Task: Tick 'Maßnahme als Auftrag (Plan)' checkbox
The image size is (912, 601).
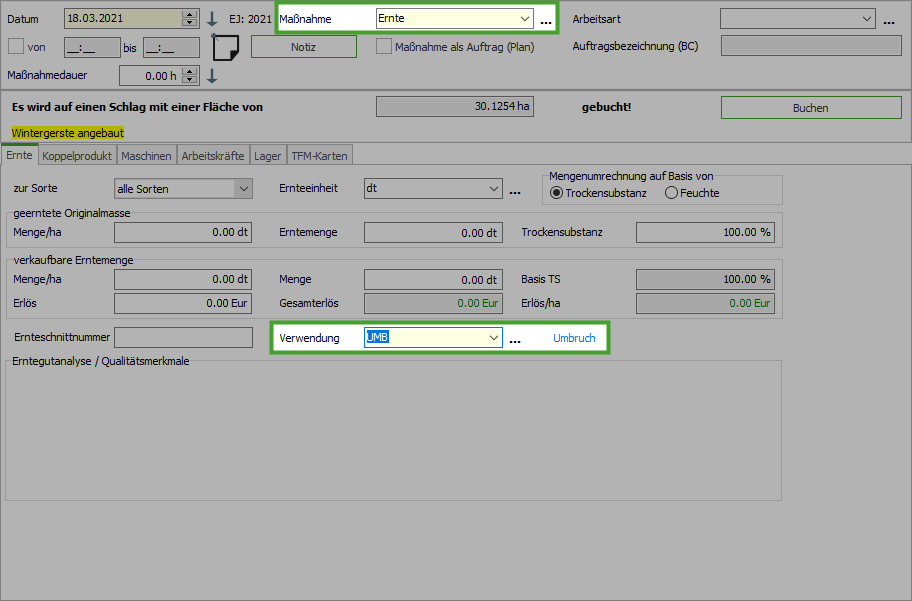Action: [384, 47]
